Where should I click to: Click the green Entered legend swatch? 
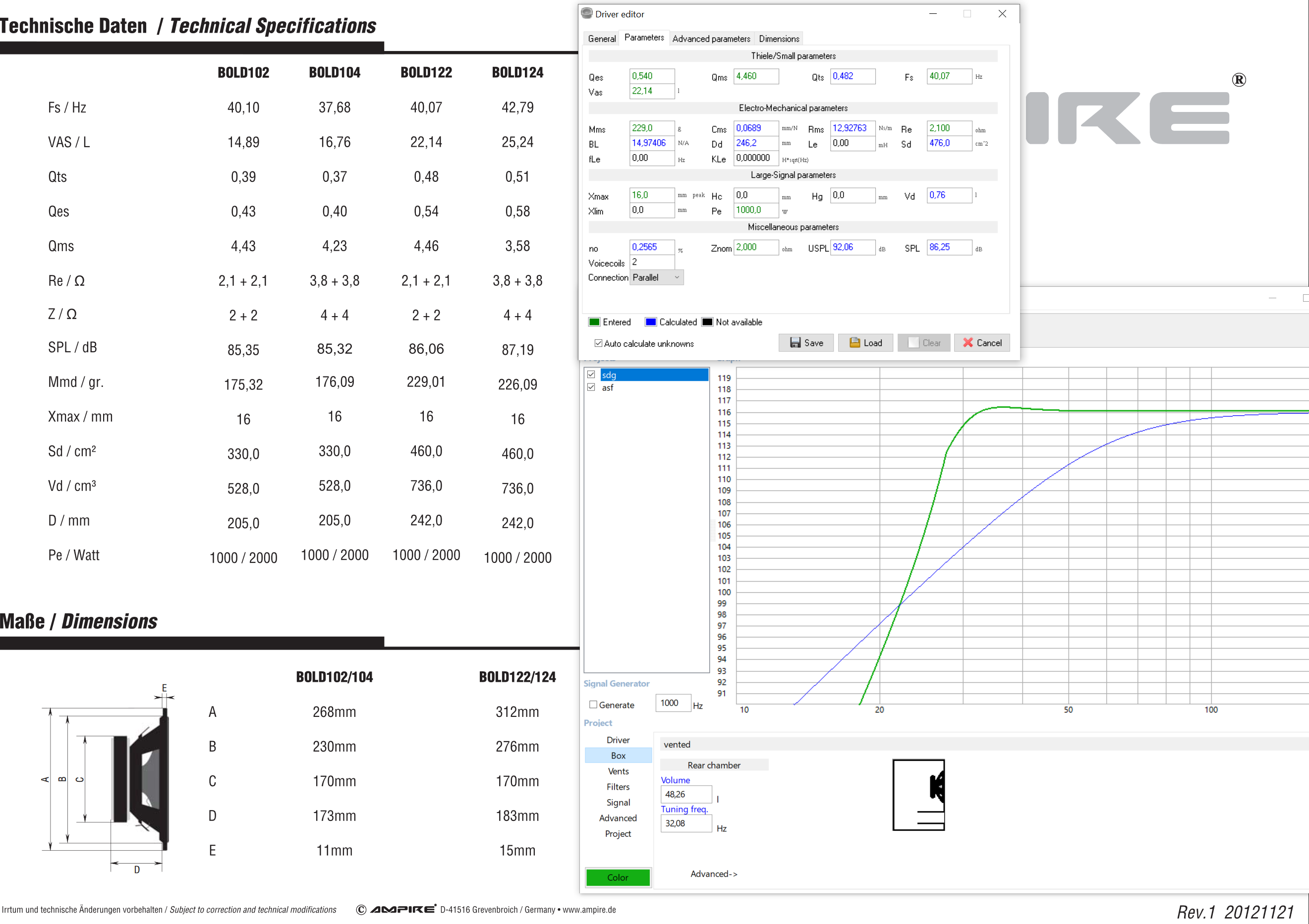(594, 322)
